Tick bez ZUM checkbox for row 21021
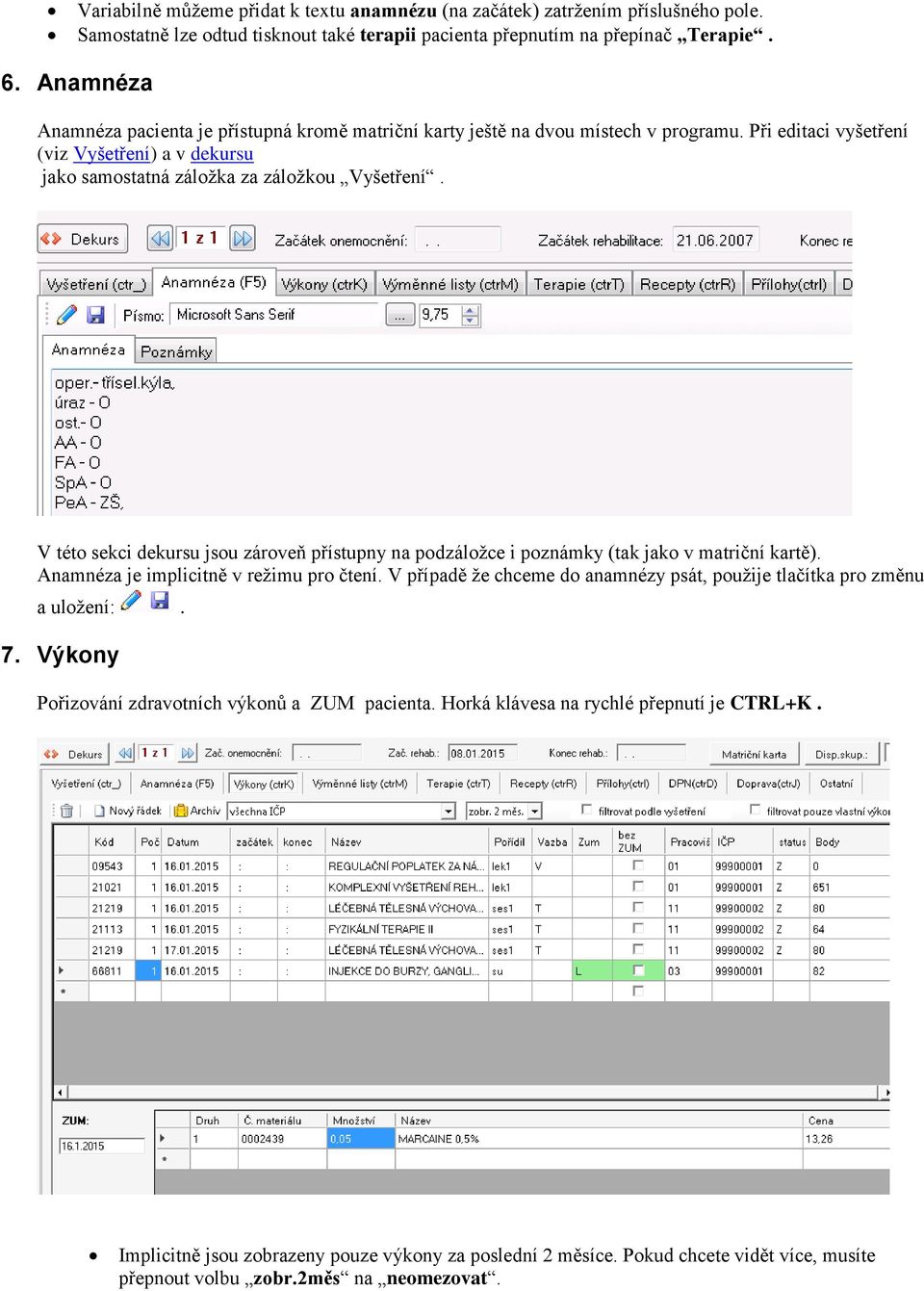924x1291 pixels. (637, 886)
